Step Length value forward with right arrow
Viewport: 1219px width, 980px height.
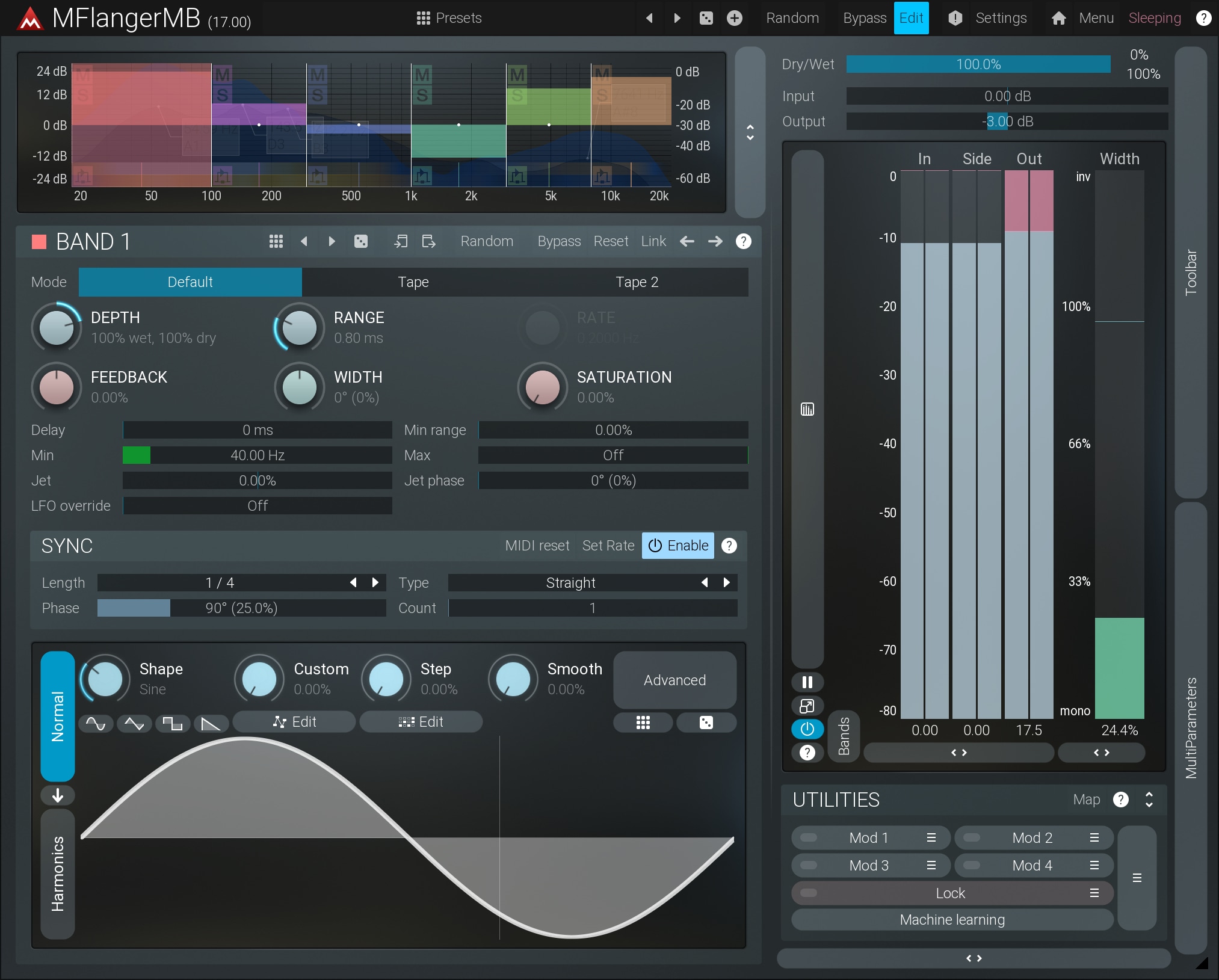[375, 582]
